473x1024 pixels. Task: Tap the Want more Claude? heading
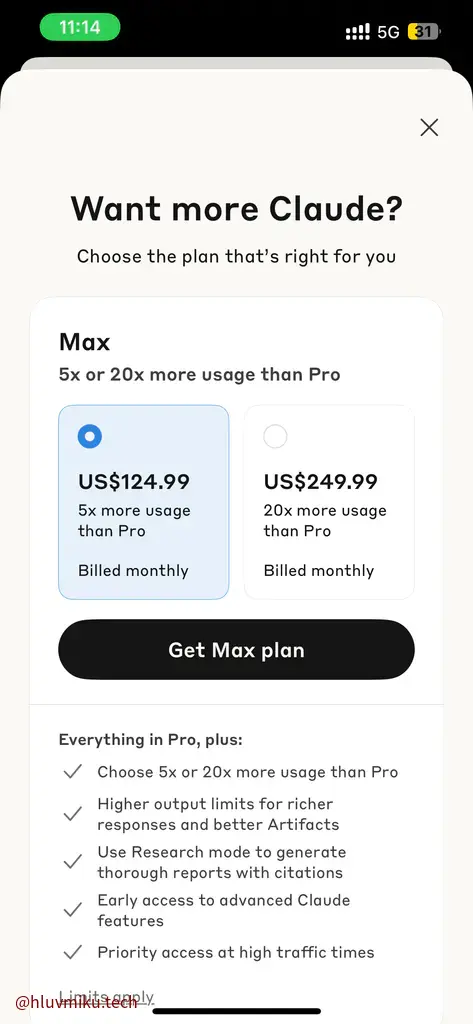pyautogui.click(x=236, y=209)
